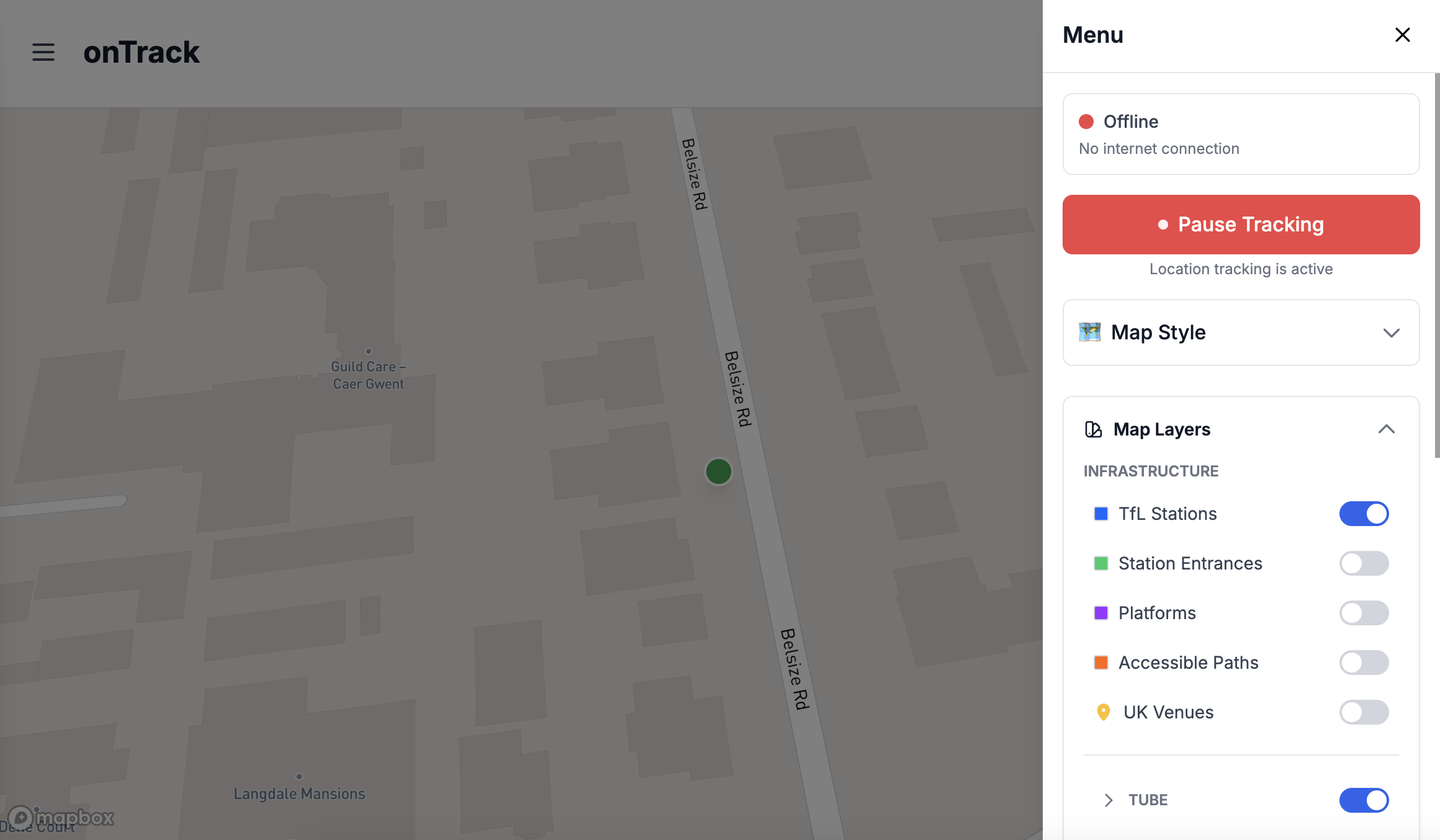Click the green location dot on map

point(719,471)
